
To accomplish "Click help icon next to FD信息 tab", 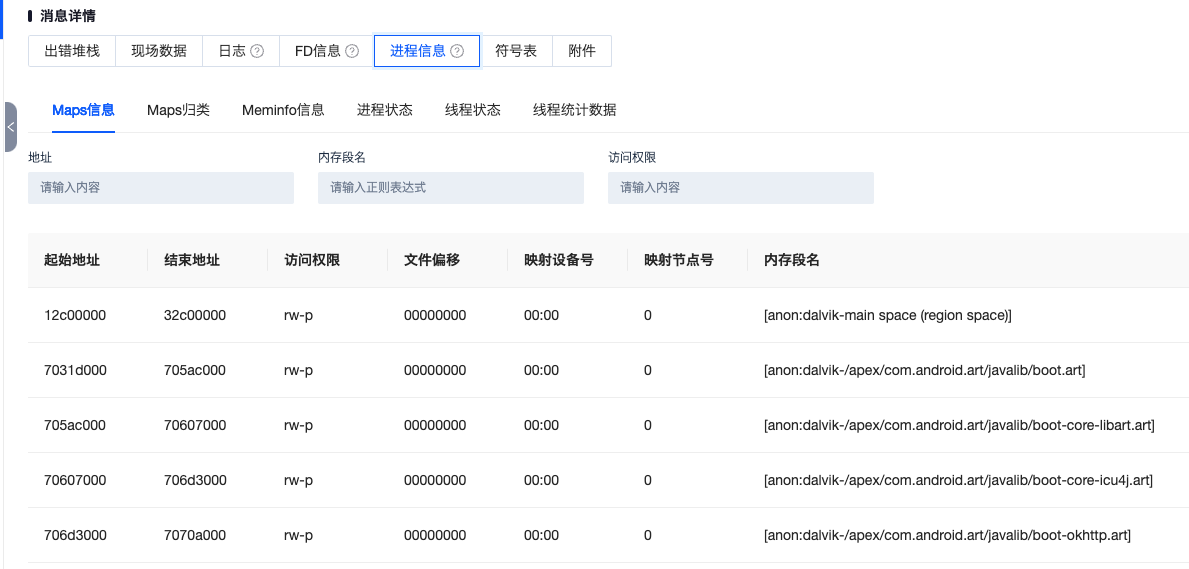I will point(352,51).
